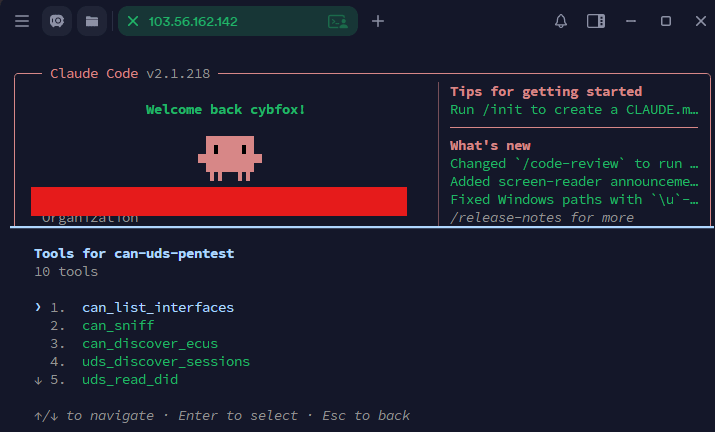Image resolution: width=715 pixels, height=432 pixels.
Task: Select uds_discover_sessions tool
Action: tap(166, 361)
